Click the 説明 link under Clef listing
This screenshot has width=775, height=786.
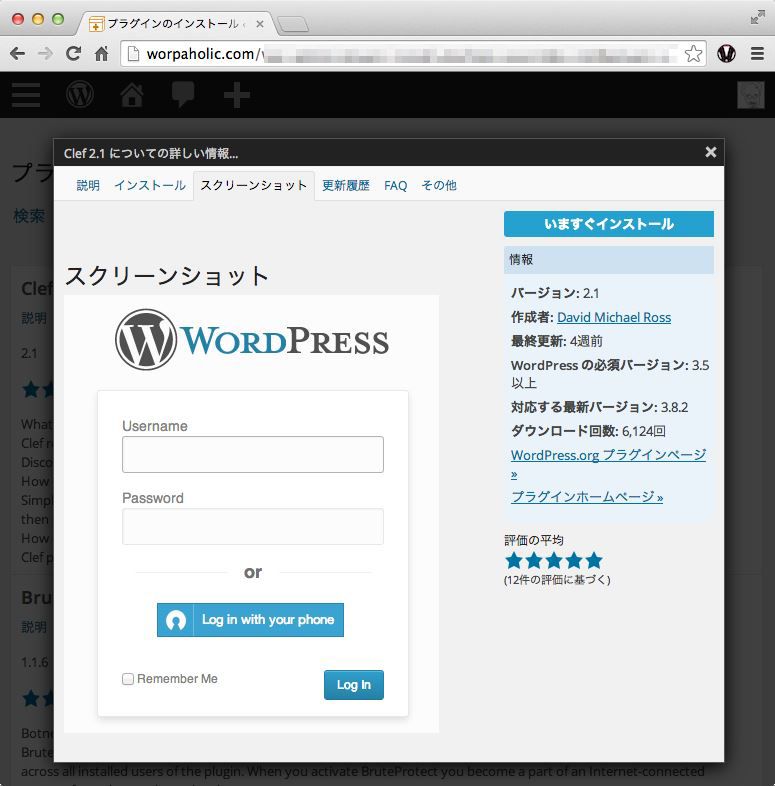pyautogui.click(x=34, y=318)
